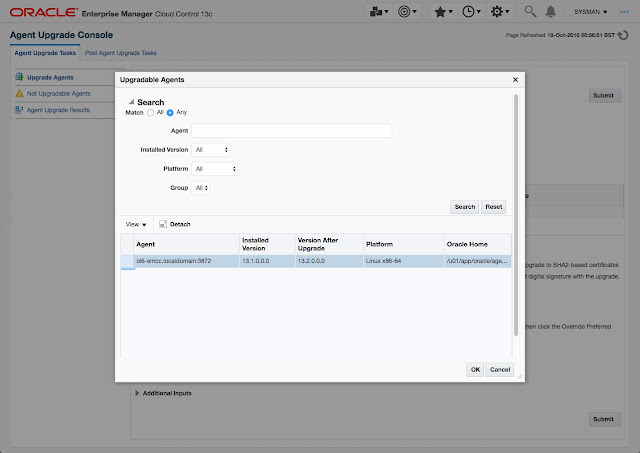
Task: Click the Agent Upgrade Results icon
Action: (19, 110)
